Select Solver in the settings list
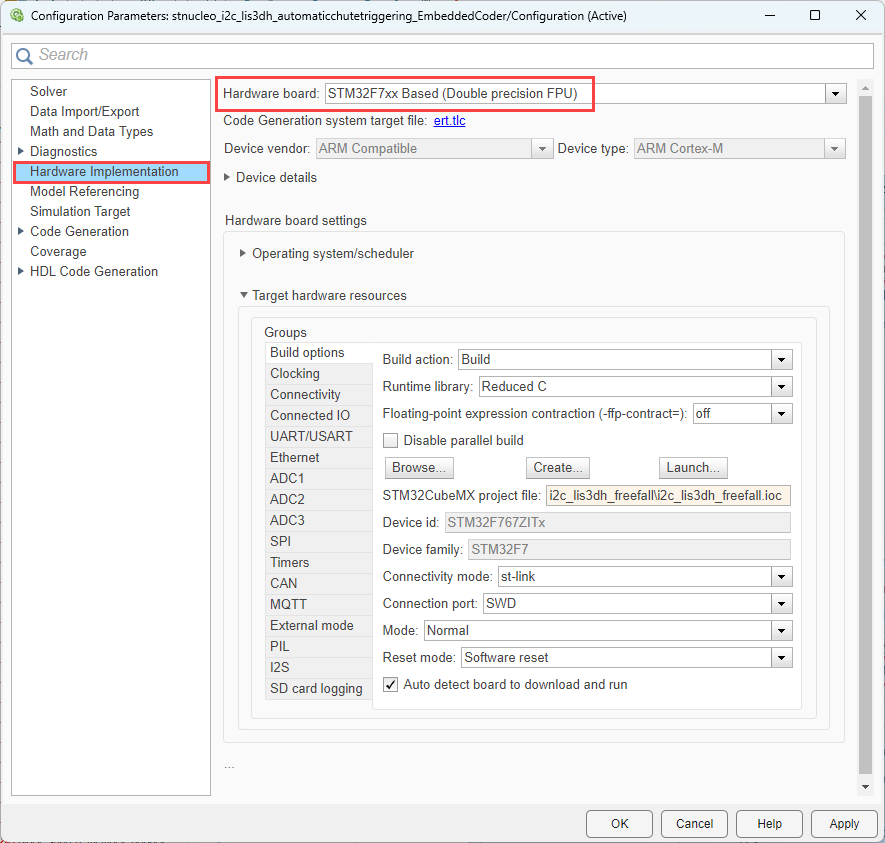Image resolution: width=885 pixels, height=843 pixels. point(48,91)
